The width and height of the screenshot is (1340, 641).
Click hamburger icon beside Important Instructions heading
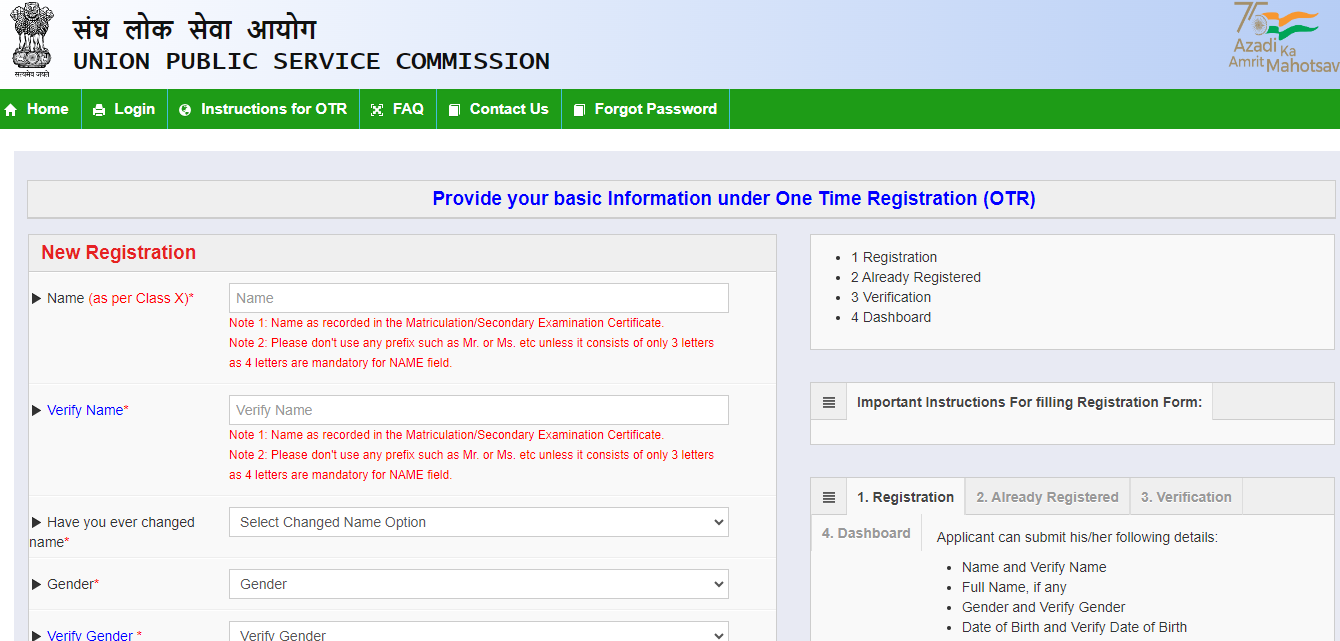pyautogui.click(x=829, y=402)
